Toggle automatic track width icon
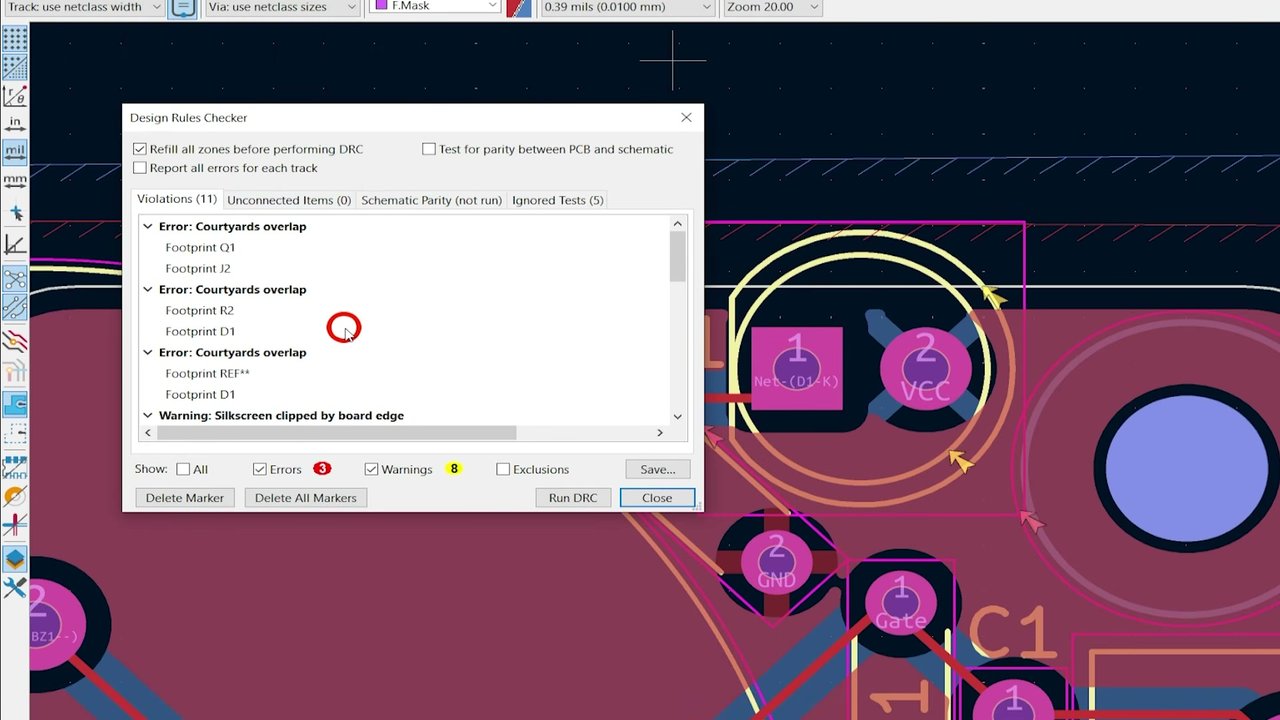 [x=182, y=8]
